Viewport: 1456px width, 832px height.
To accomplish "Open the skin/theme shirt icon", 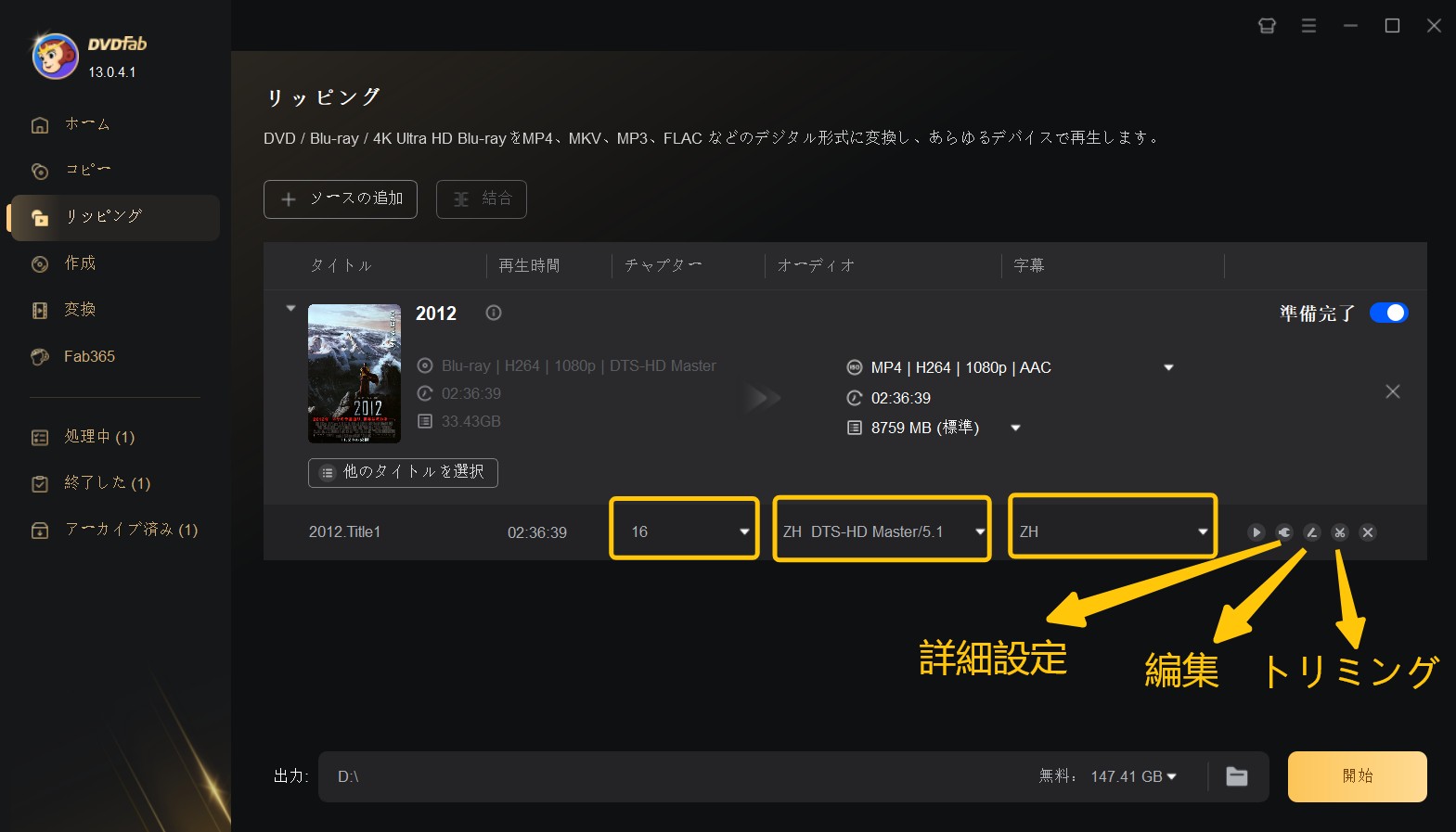I will [1267, 26].
